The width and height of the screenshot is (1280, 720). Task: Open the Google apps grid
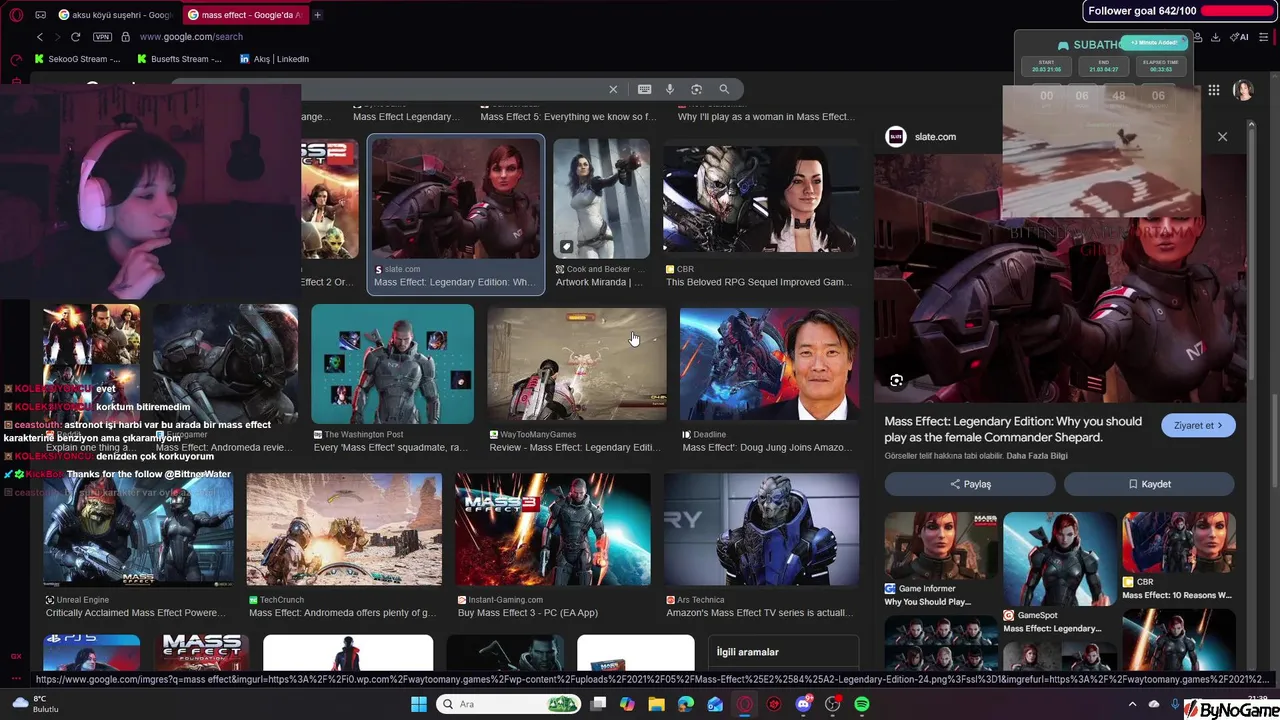point(1213,90)
